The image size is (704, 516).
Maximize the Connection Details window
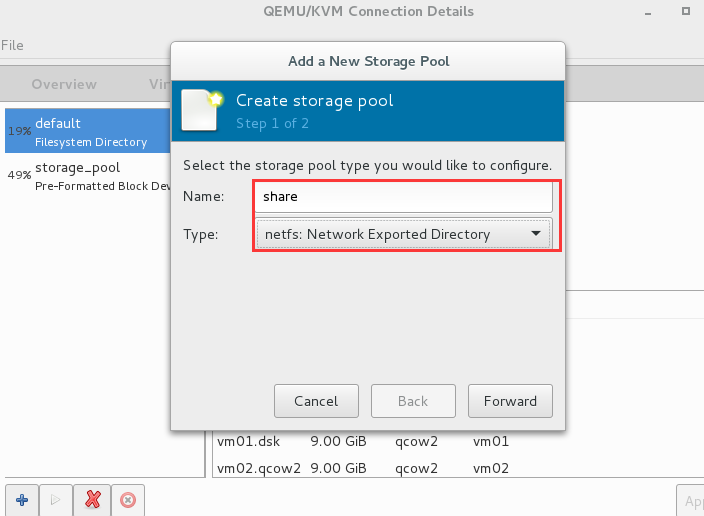[x=686, y=11]
